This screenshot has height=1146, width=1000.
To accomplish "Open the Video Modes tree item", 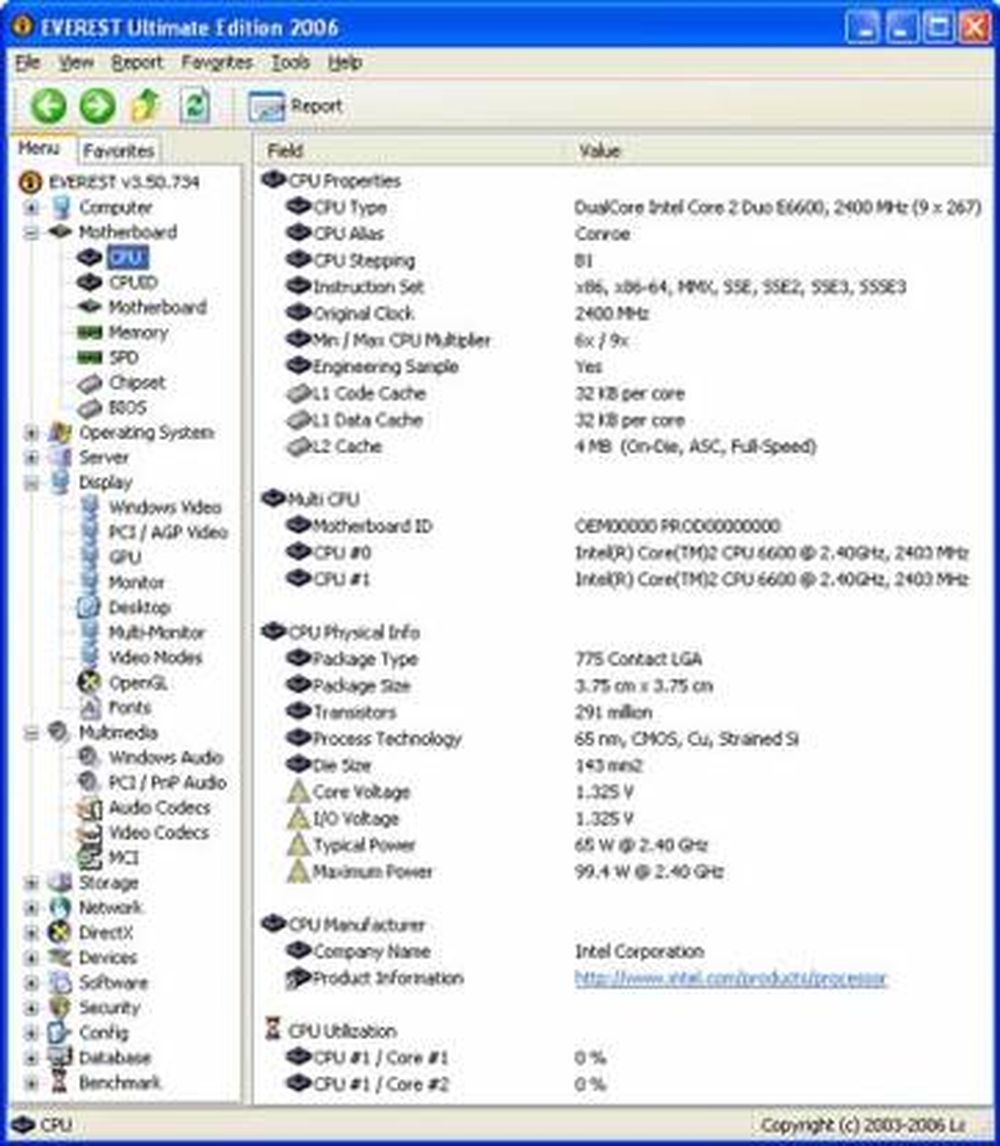I will click(155, 657).
